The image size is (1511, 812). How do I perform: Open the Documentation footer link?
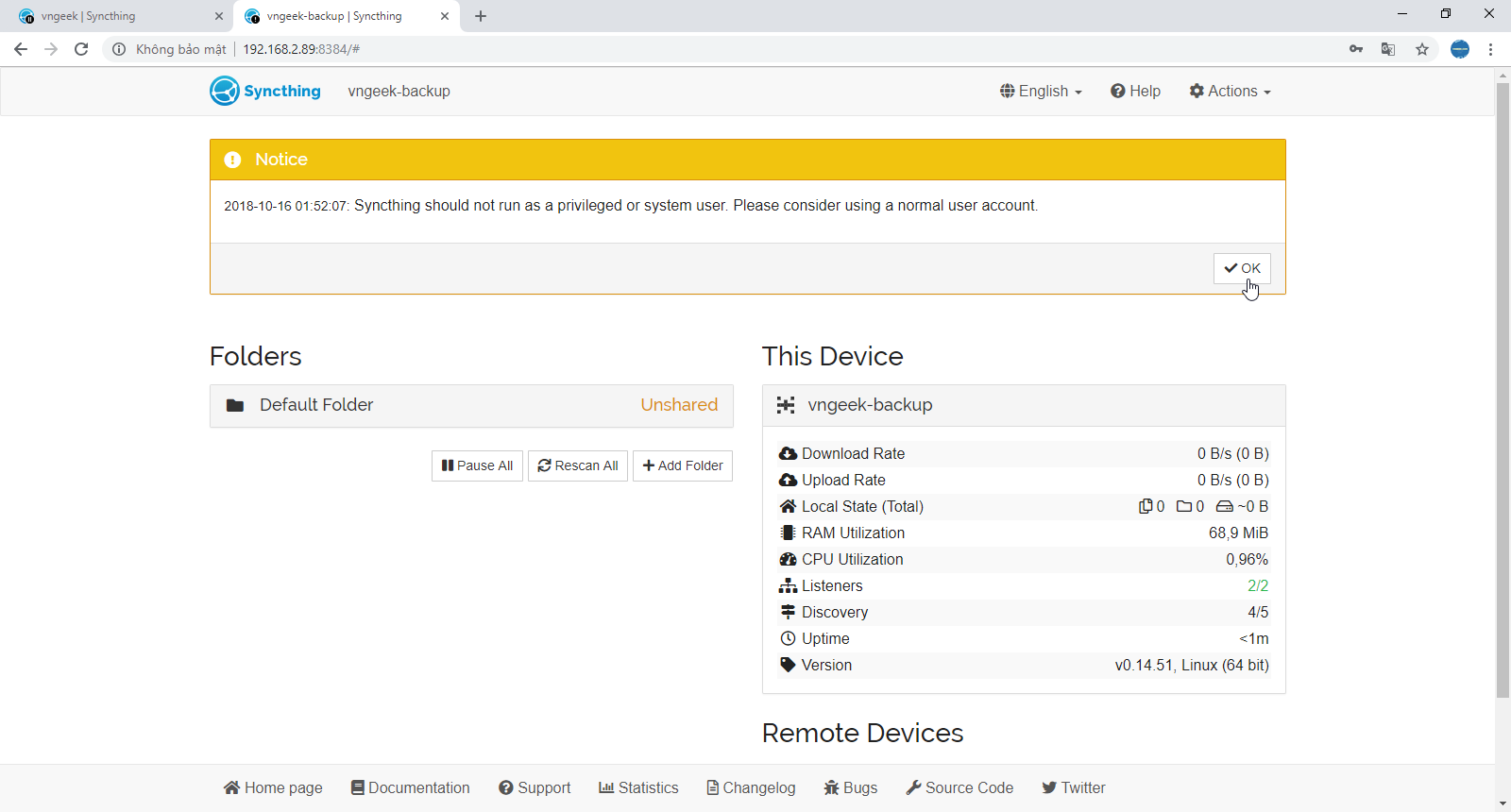click(410, 787)
